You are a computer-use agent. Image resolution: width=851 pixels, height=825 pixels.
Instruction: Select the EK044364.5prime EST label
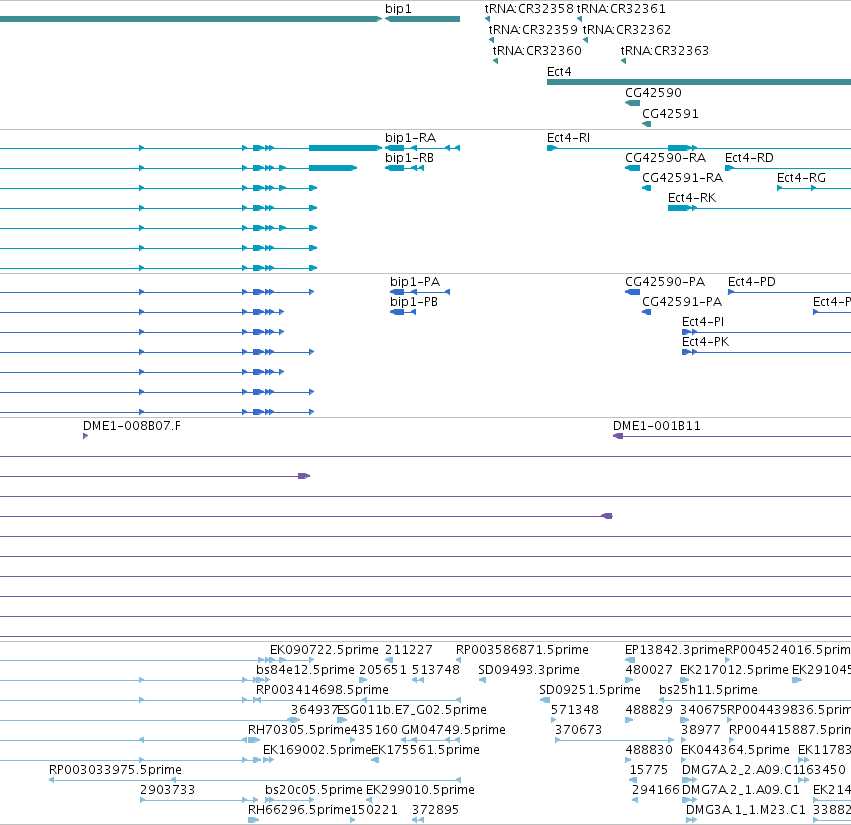735,750
